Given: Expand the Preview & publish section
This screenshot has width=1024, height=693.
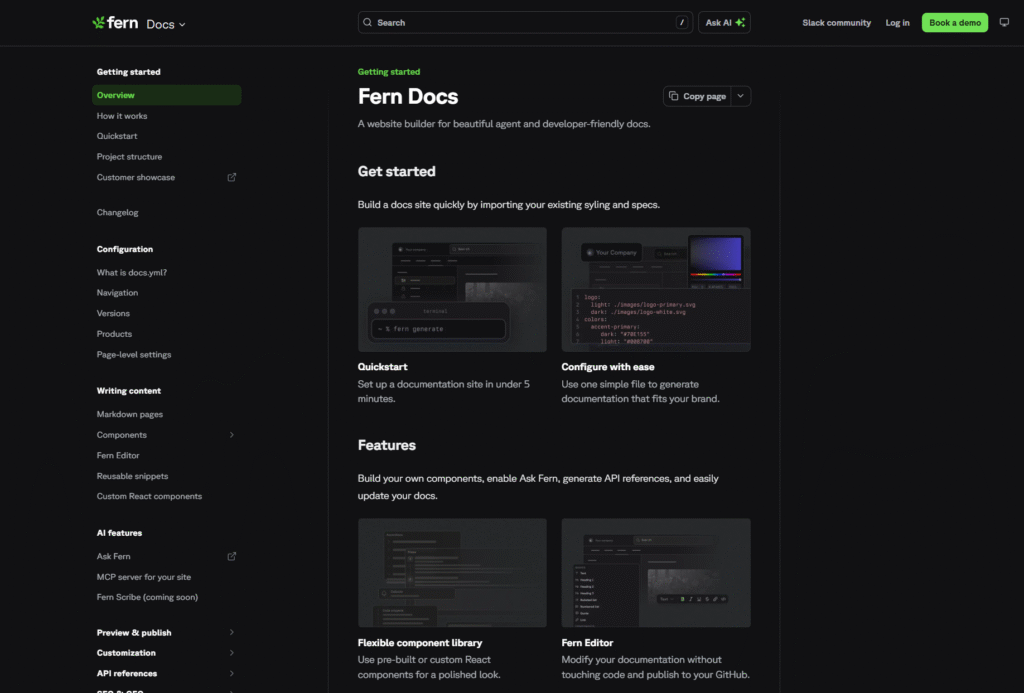Looking at the screenshot, I should pos(232,633).
